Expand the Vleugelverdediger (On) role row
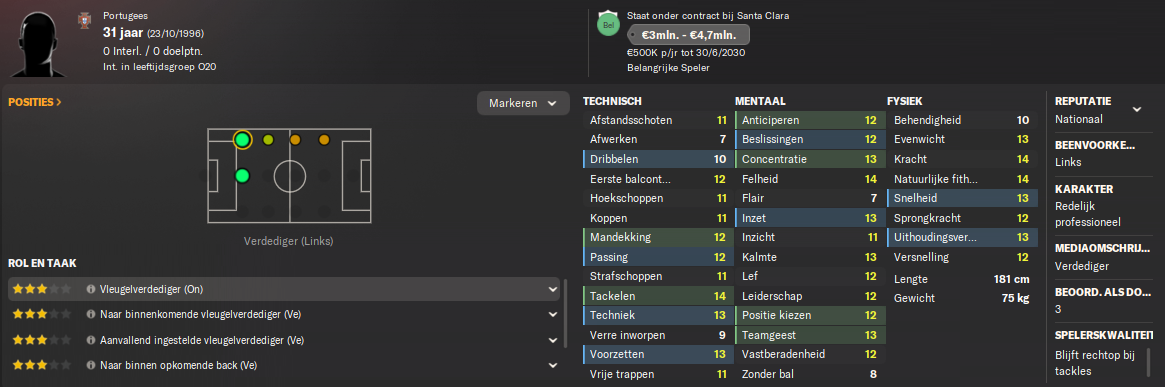 [x=552, y=289]
